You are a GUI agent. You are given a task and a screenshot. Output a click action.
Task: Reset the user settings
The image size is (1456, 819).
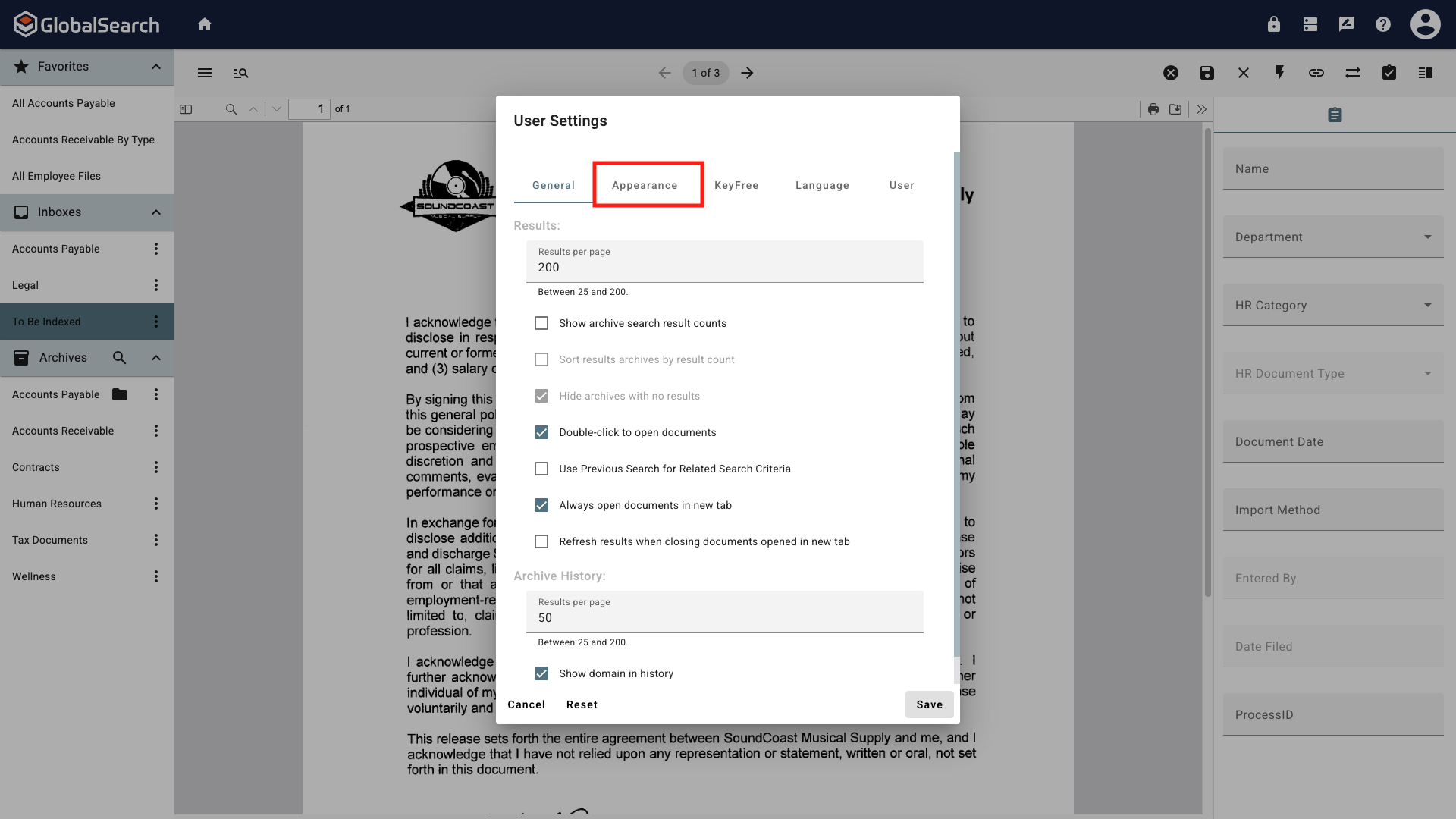click(582, 704)
